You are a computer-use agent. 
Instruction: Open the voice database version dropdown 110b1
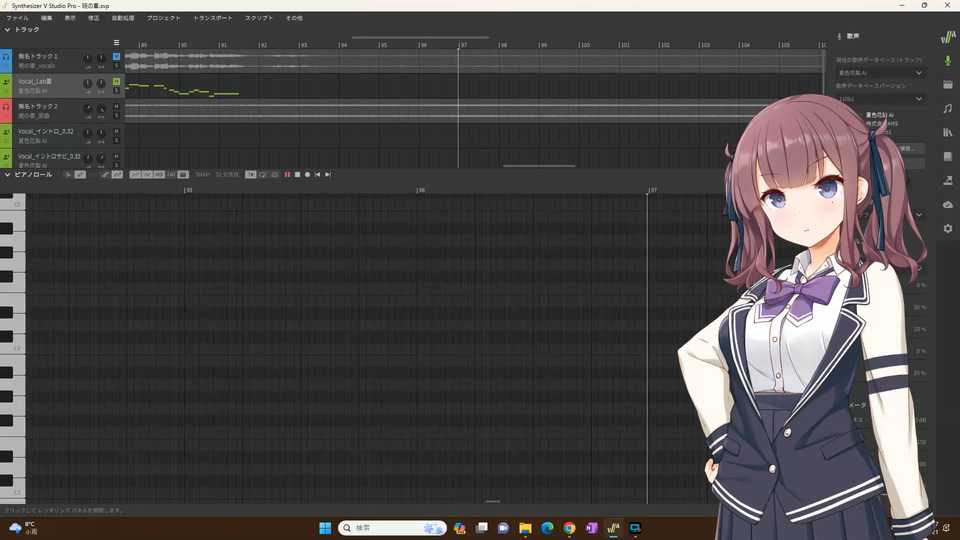(880, 99)
